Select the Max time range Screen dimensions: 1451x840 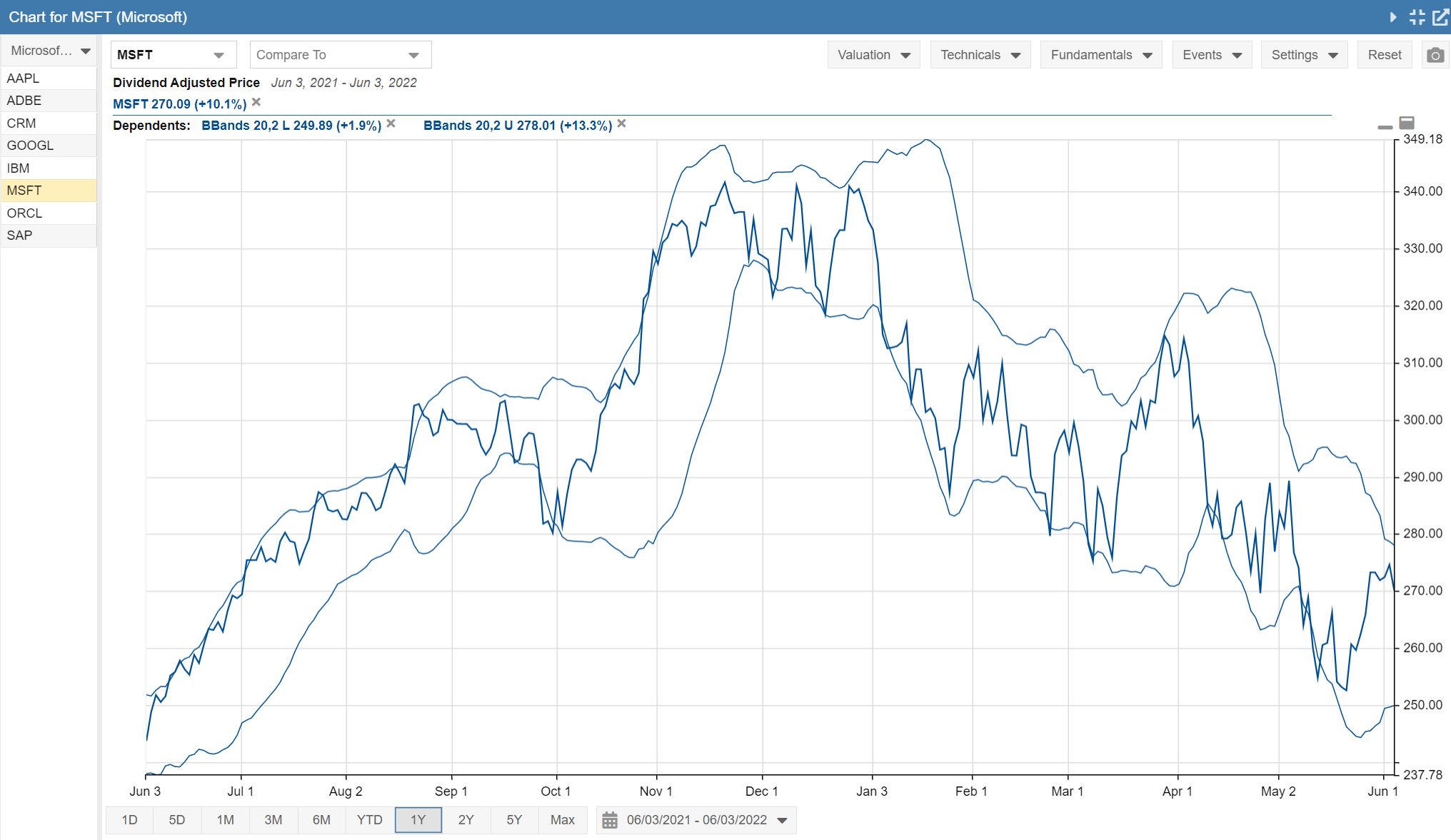[x=563, y=820]
